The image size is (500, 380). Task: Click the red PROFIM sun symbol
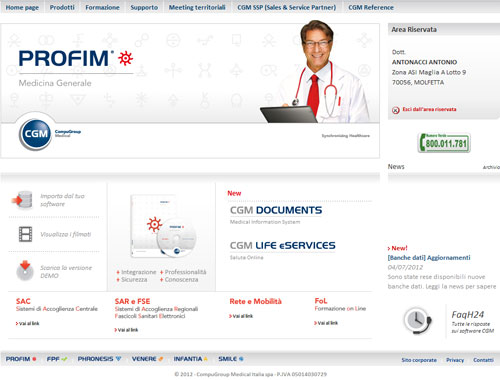(x=126, y=58)
